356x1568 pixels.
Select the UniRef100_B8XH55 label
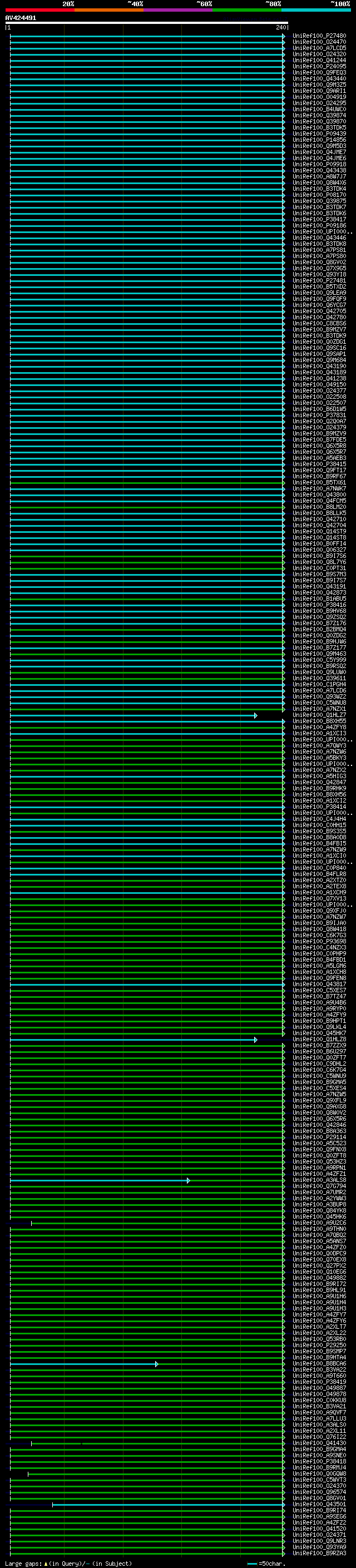pos(319,721)
